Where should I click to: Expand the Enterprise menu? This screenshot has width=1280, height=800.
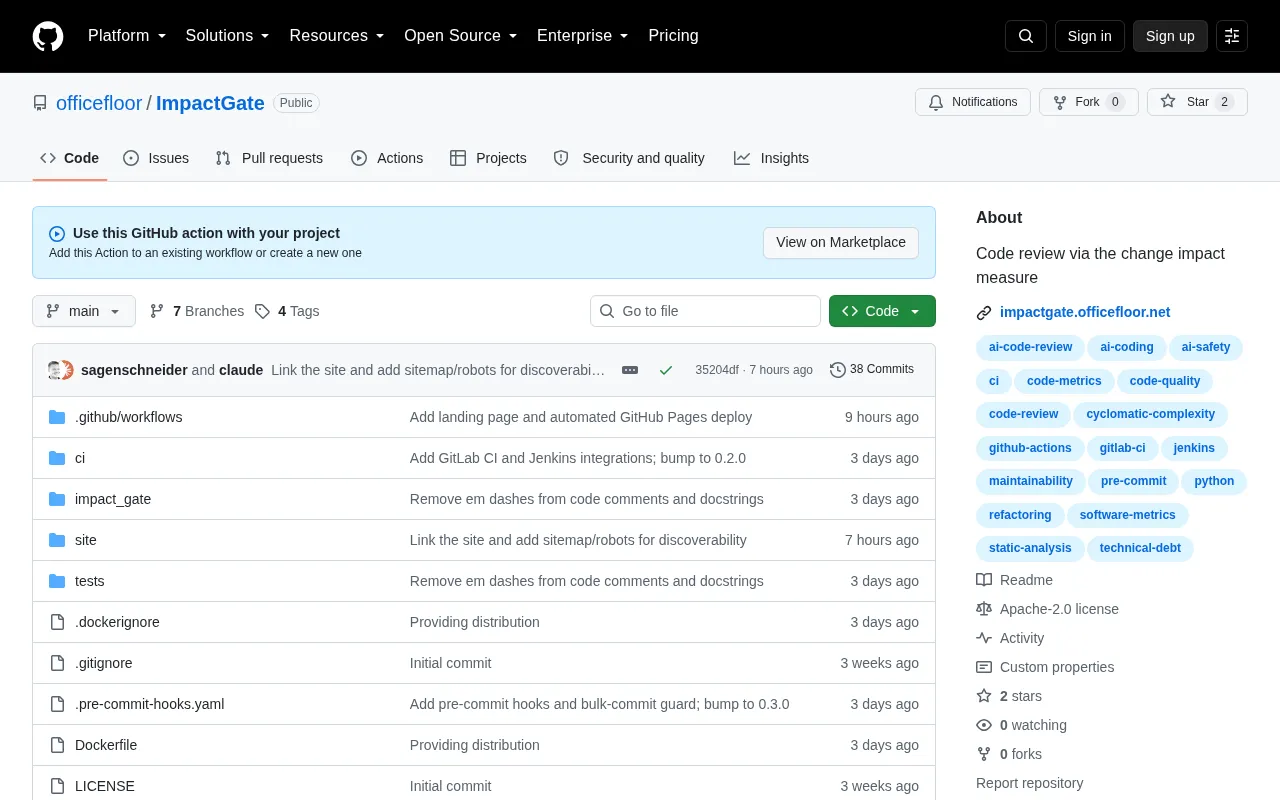[x=583, y=36]
